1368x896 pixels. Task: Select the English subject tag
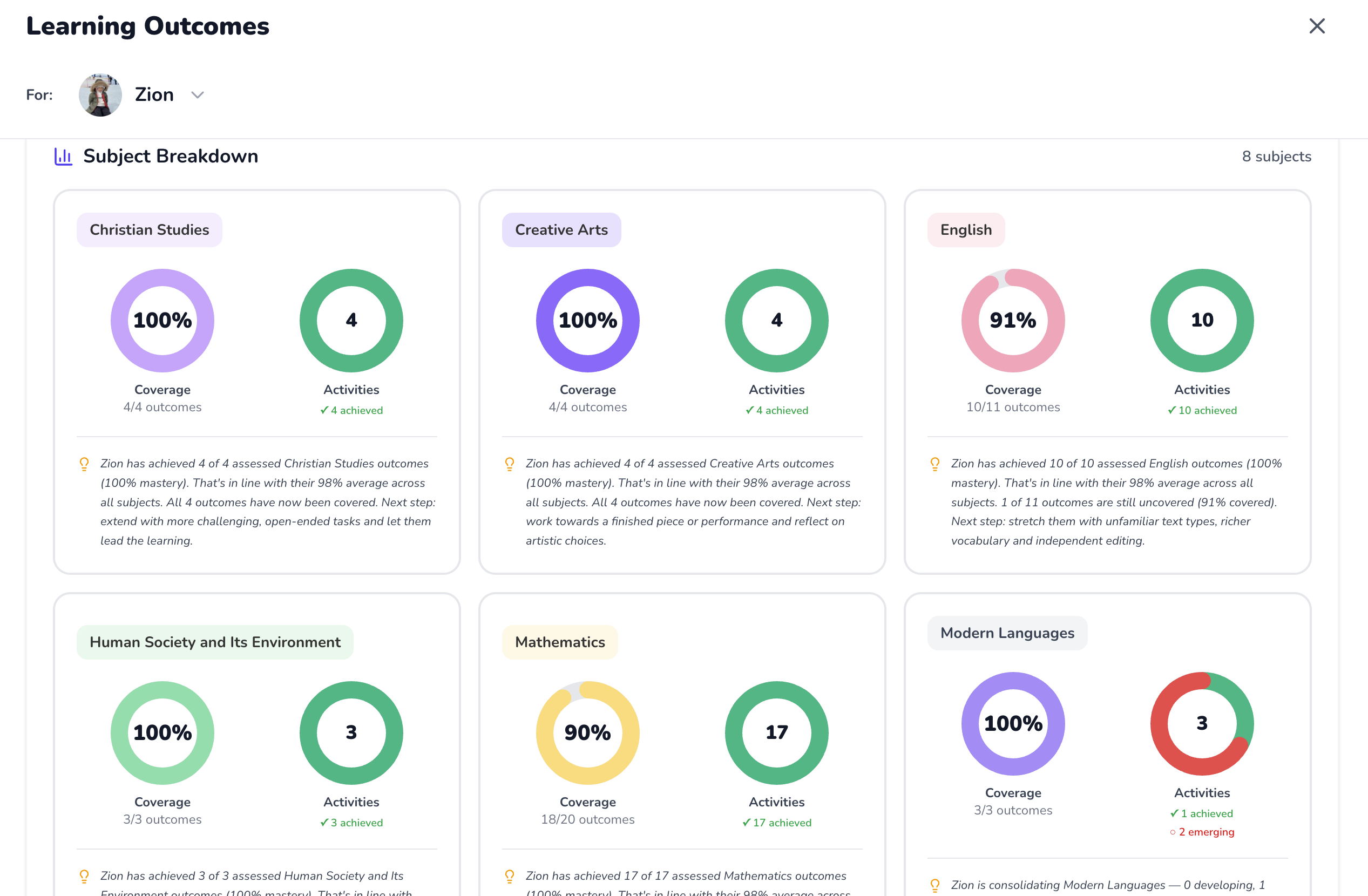966,230
